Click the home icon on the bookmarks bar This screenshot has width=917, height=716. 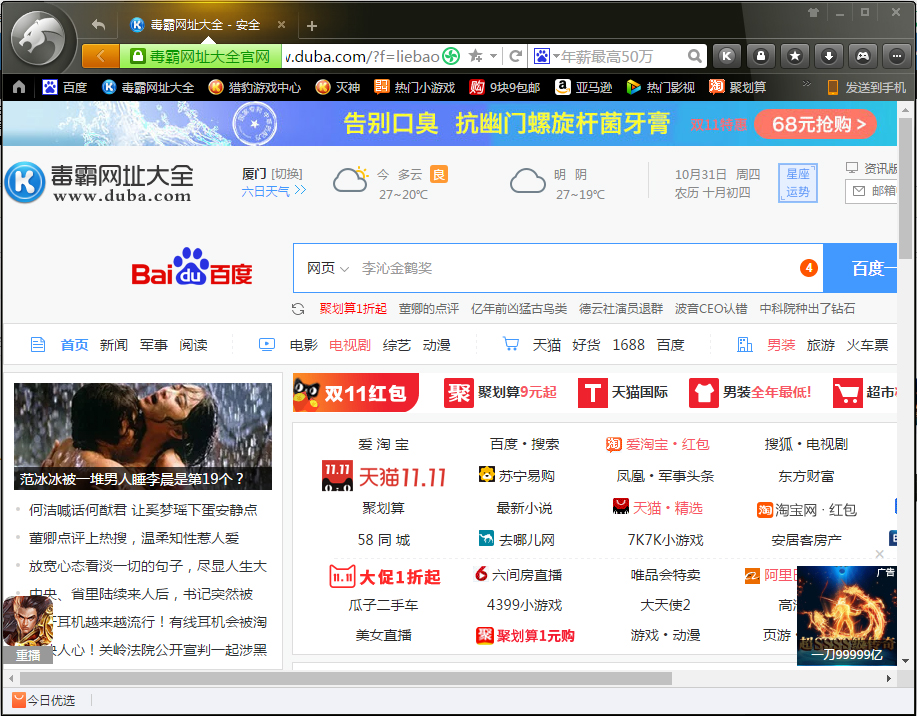pos(18,87)
